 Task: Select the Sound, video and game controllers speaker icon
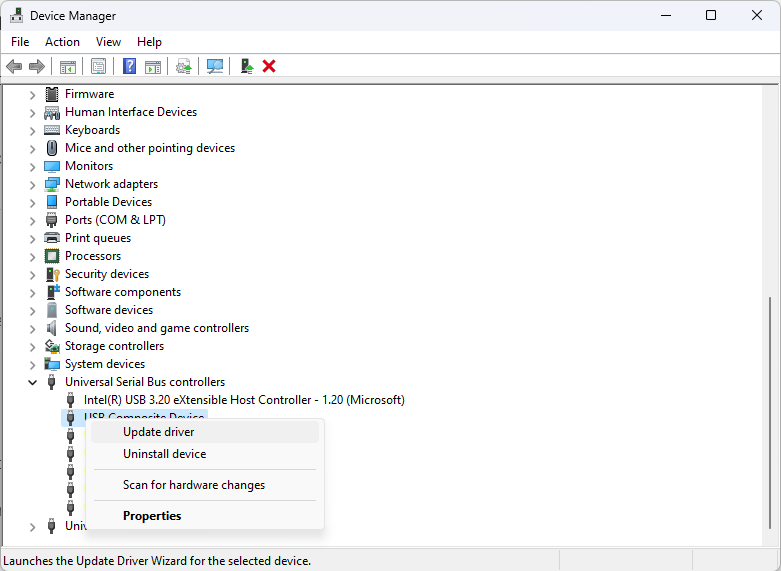[52, 328]
